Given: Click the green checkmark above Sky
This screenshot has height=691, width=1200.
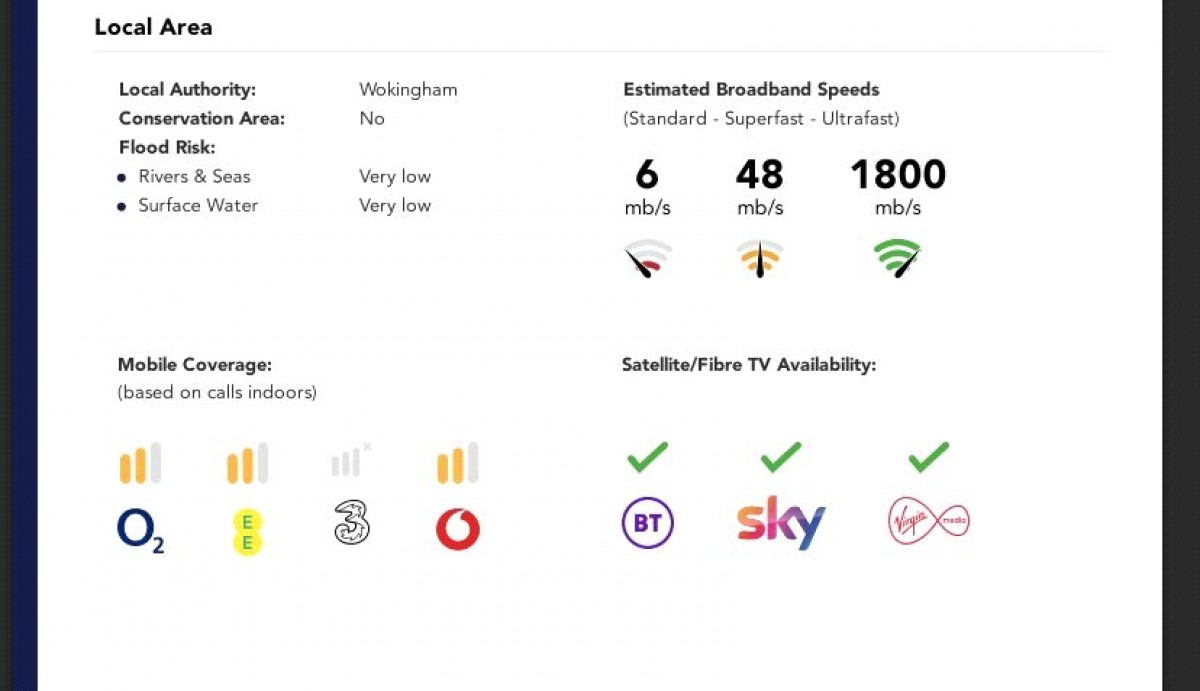Looking at the screenshot, I should 781,458.
